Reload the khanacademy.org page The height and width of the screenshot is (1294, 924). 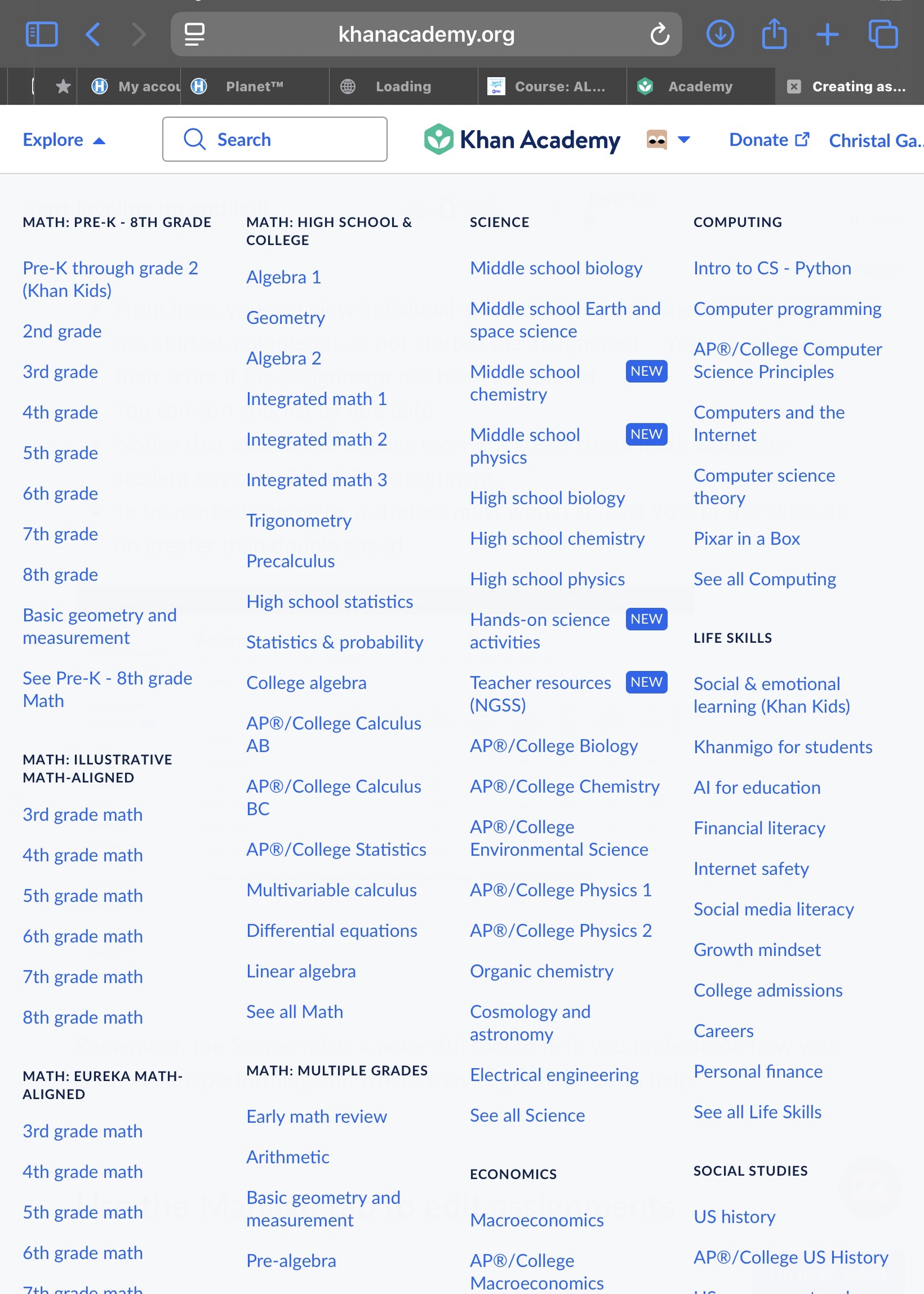[659, 34]
